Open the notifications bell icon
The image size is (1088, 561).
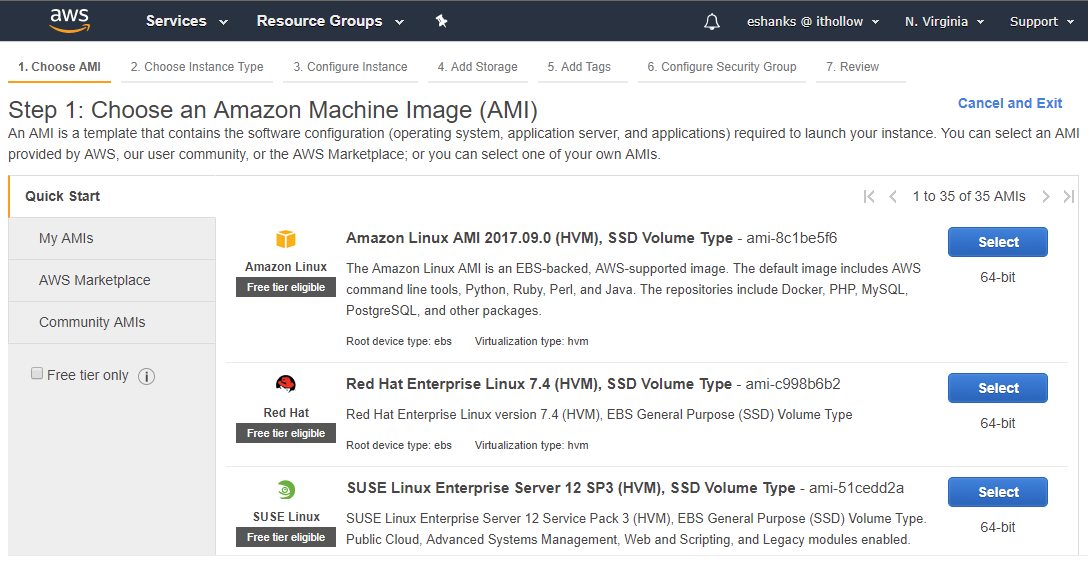click(x=712, y=21)
